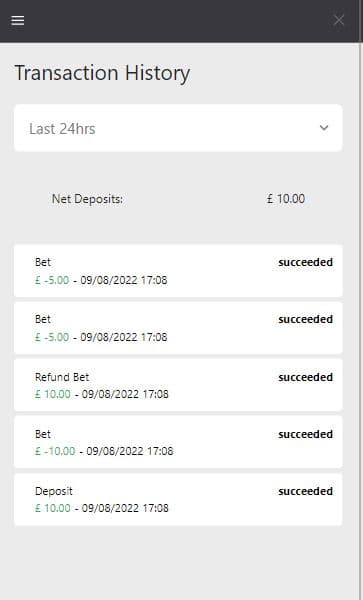363x600 pixels.
Task: Click succeeded status on Deposit row
Action: pos(305,491)
